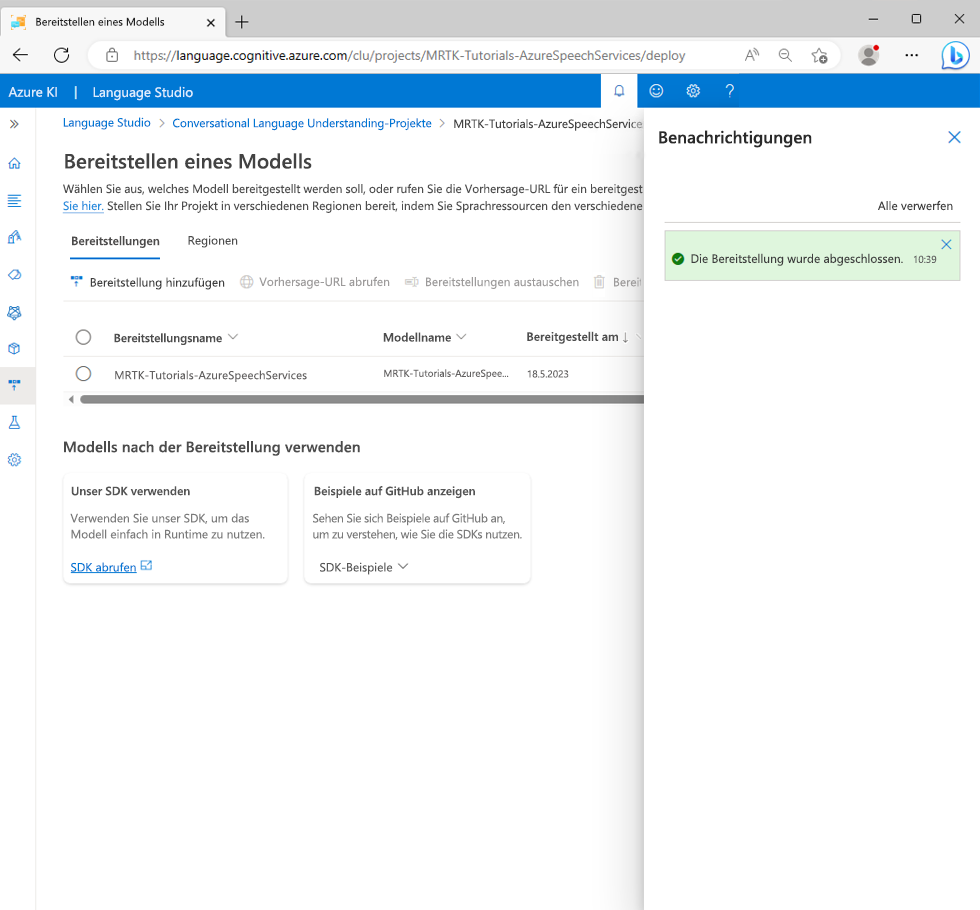View site information lock icon

(112, 55)
